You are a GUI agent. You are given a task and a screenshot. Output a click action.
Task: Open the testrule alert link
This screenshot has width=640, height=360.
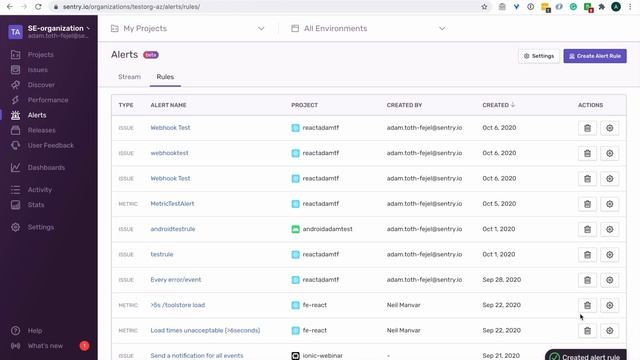[x=162, y=254]
